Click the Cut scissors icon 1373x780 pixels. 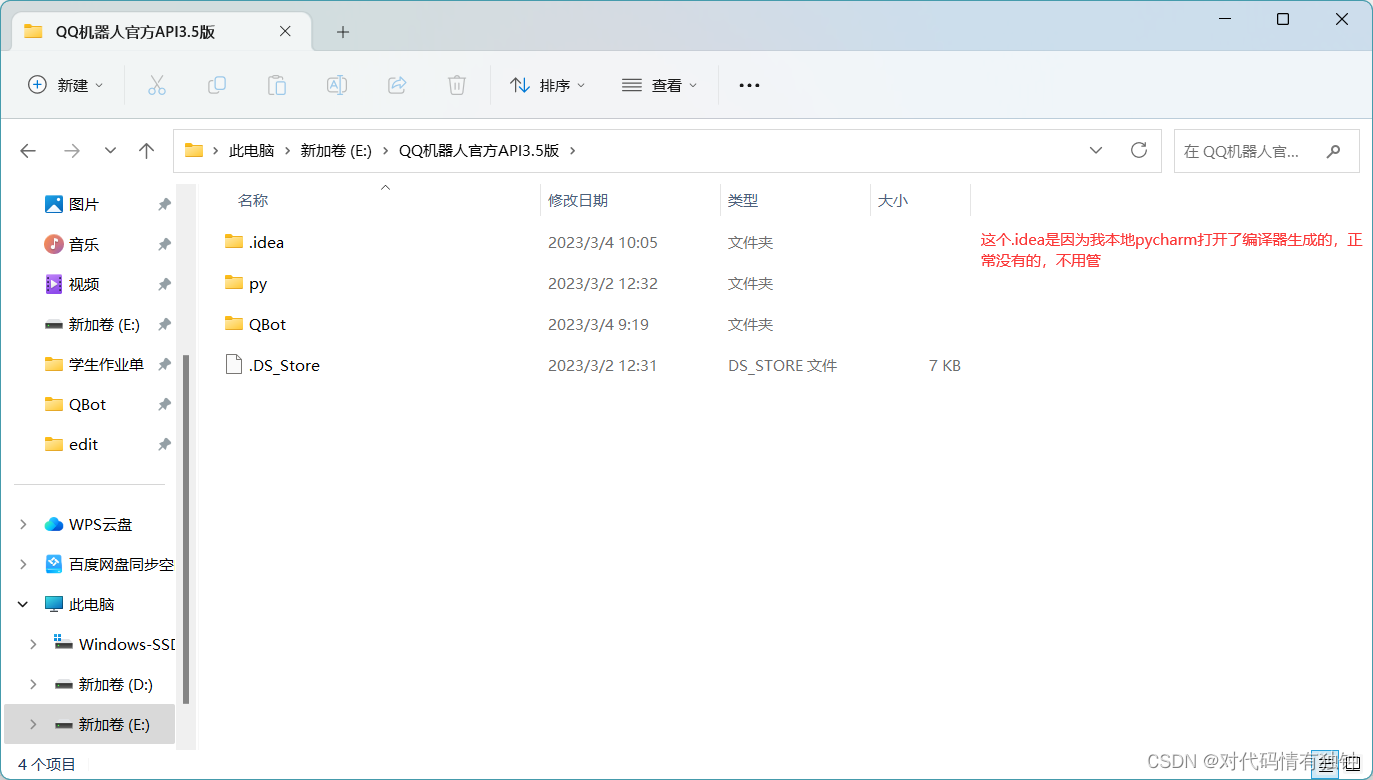click(156, 85)
